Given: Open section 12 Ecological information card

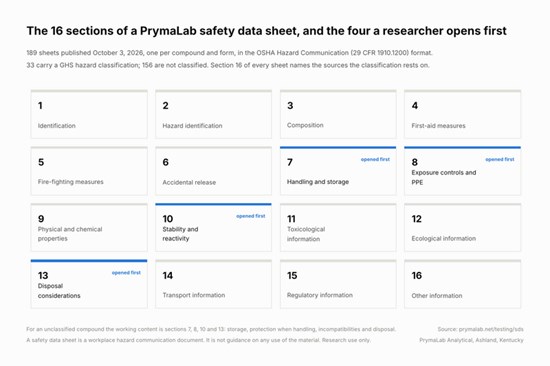Looking at the screenshot, I should pyautogui.click(x=463, y=227).
